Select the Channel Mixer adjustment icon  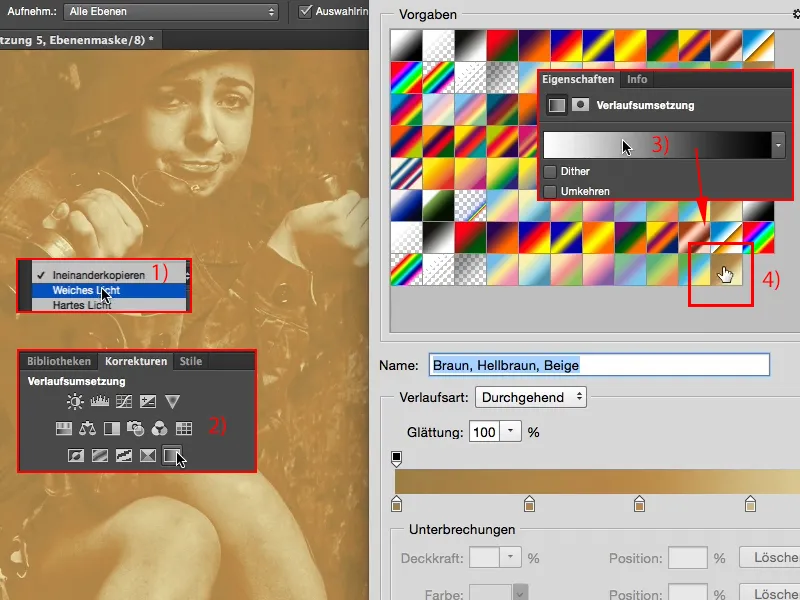tap(161, 428)
